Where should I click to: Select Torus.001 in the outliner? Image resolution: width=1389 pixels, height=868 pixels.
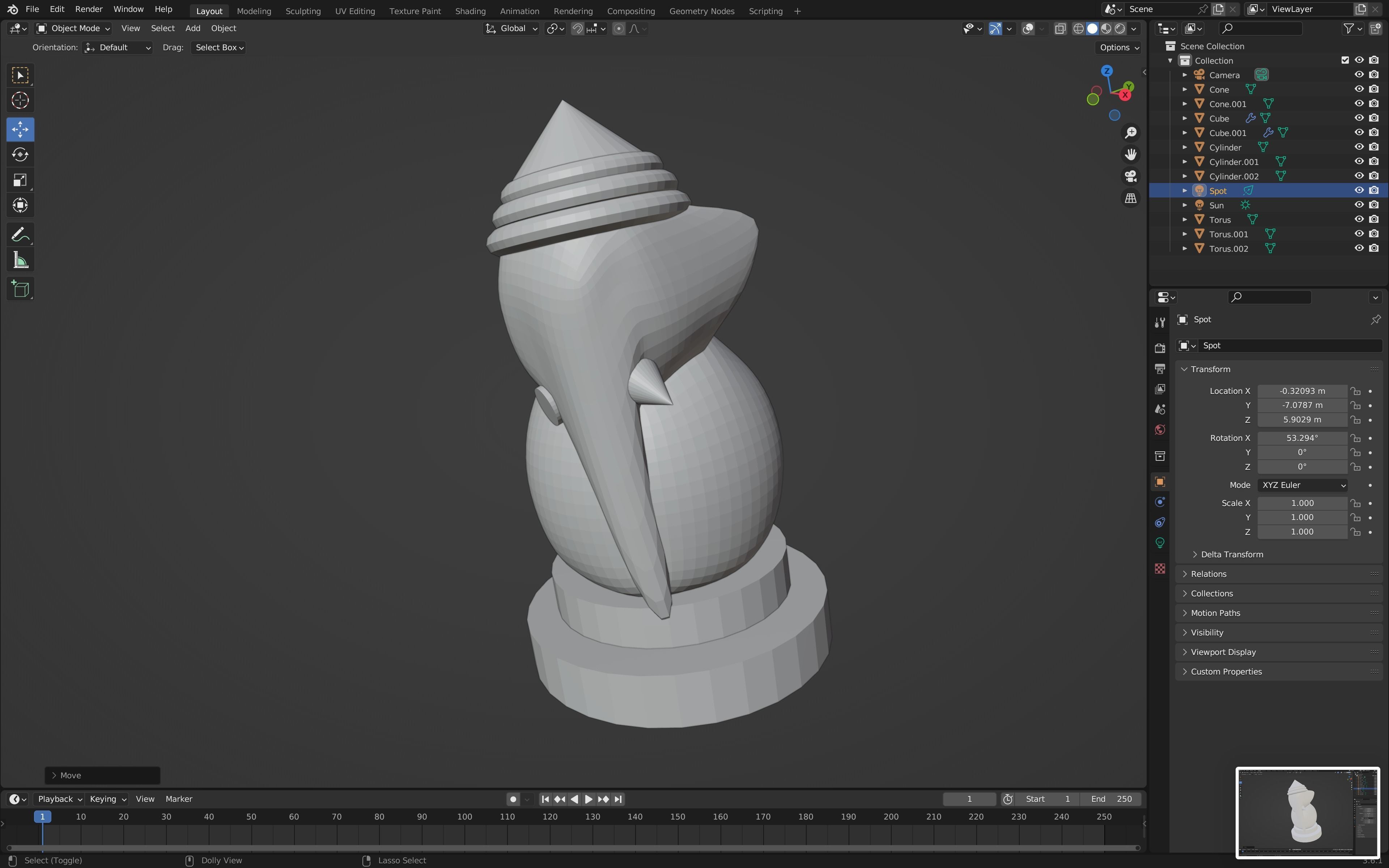coord(1228,234)
